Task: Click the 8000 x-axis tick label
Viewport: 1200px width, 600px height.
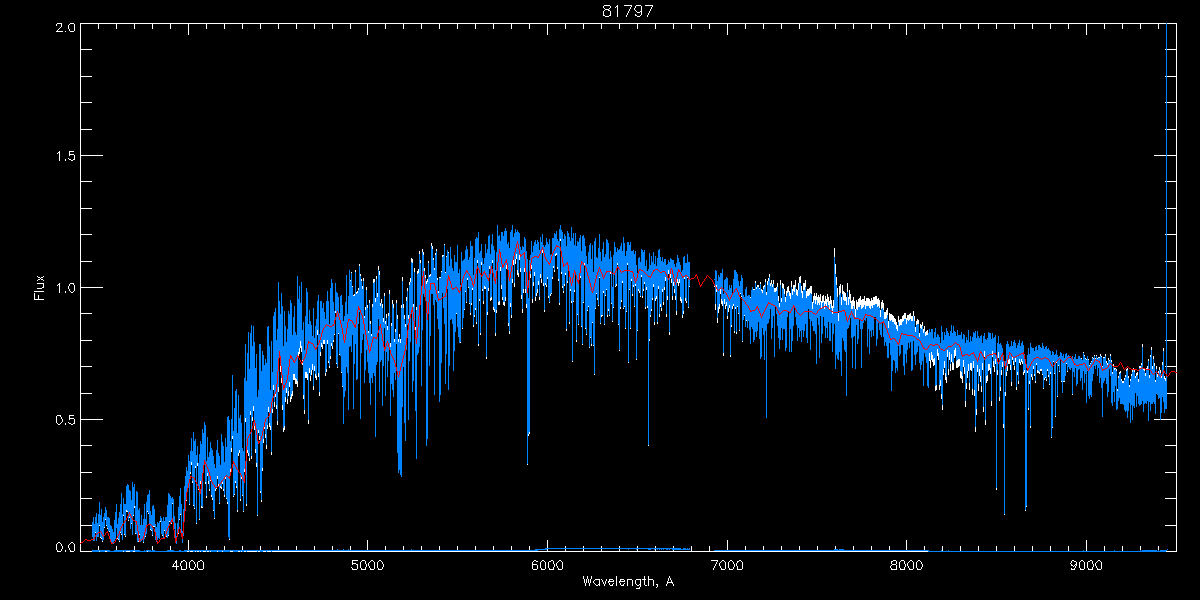Action: click(x=907, y=564)
